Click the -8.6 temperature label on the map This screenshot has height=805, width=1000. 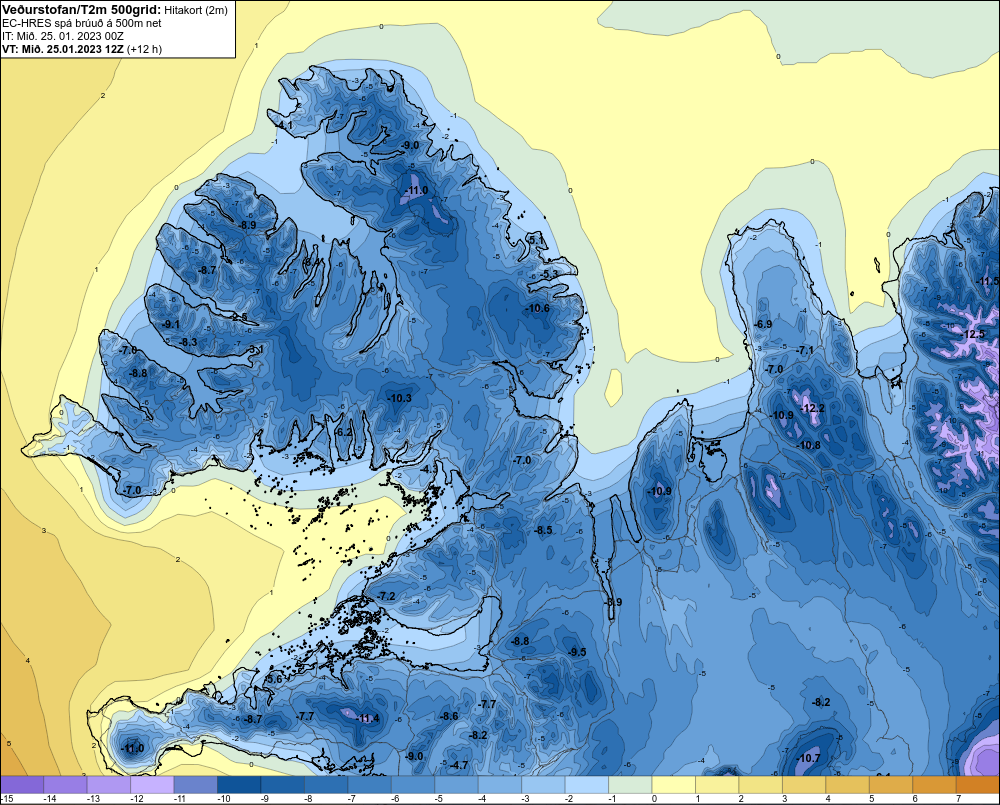click(449, 716)
